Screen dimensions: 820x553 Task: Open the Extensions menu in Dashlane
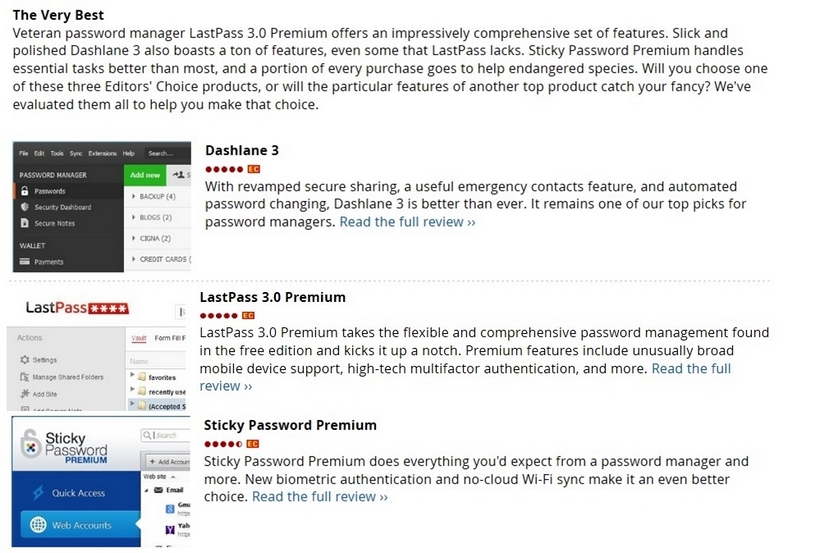point(102,153)
